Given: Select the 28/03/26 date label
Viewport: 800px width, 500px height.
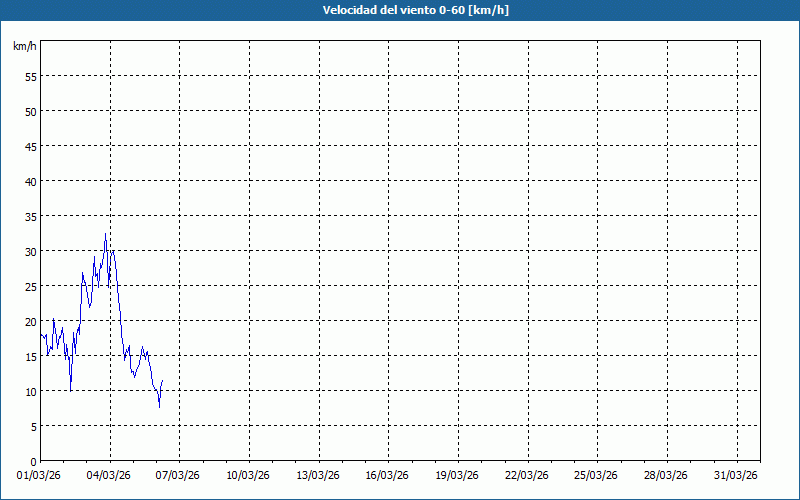Looking at the screenshot, I should pyautogui.click(x=667, y=474).
